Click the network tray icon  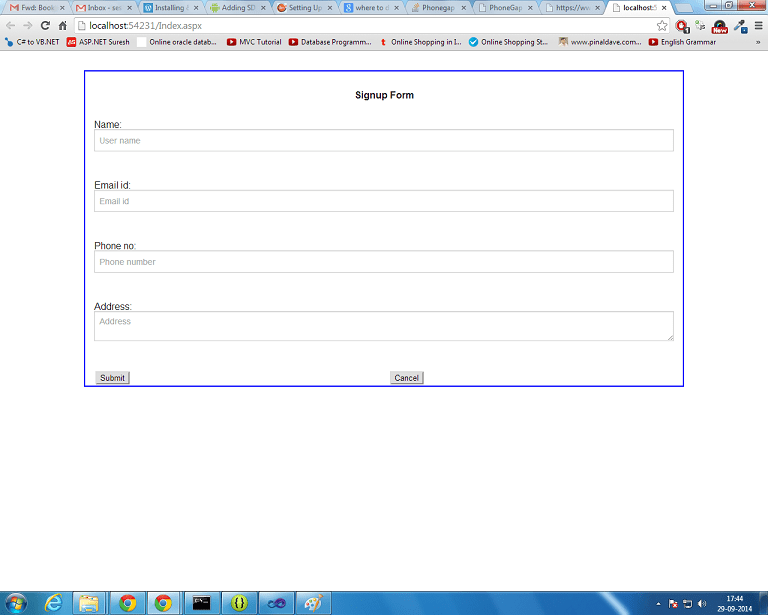688,604
